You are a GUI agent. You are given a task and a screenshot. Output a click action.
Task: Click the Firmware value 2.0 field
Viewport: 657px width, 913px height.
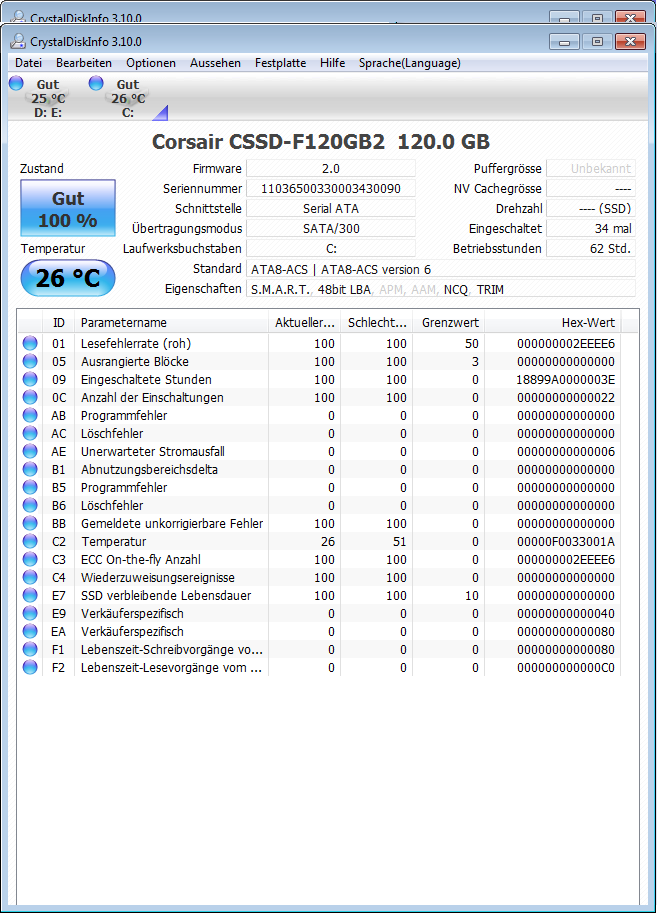(331, 169)
